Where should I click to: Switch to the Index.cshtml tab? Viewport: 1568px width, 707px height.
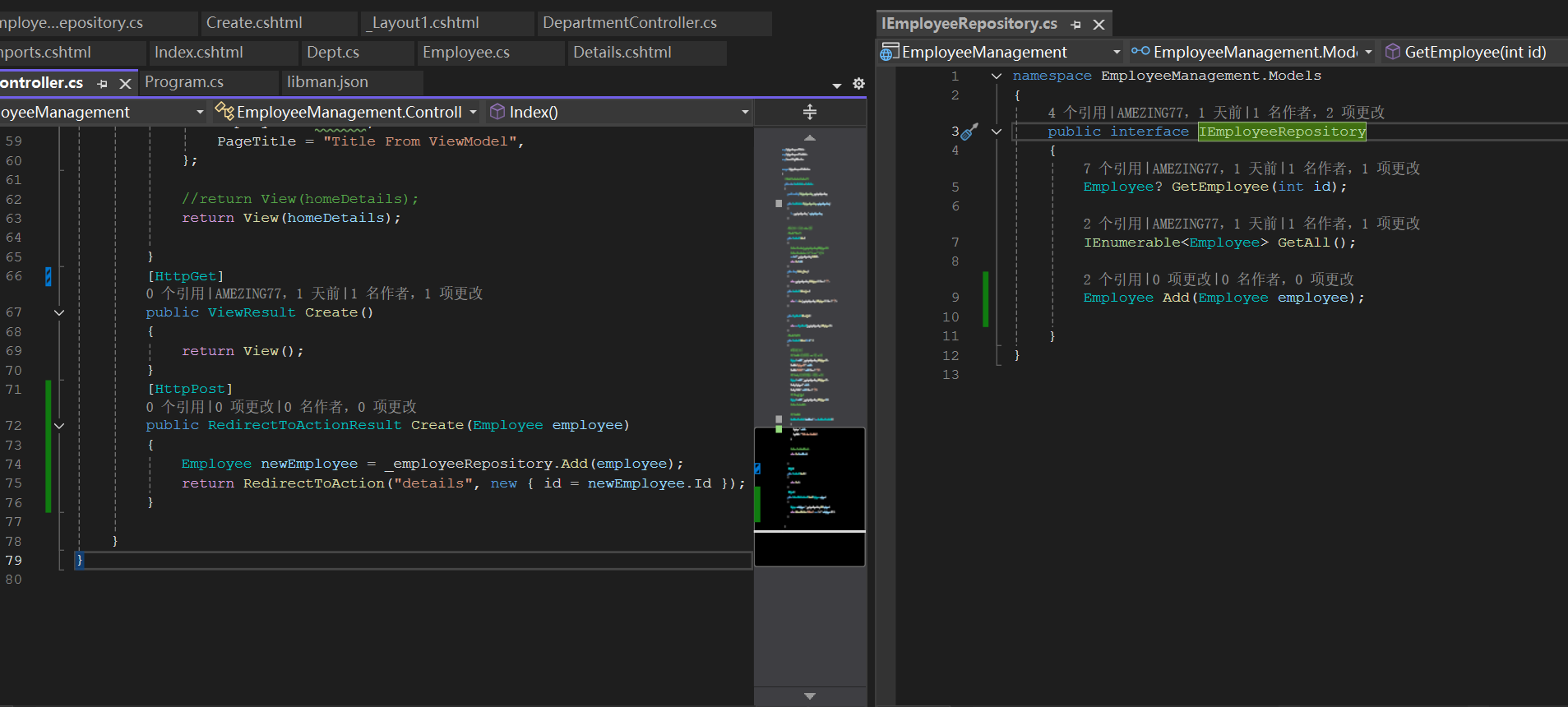pyautogui.click(x=222, y=53)
